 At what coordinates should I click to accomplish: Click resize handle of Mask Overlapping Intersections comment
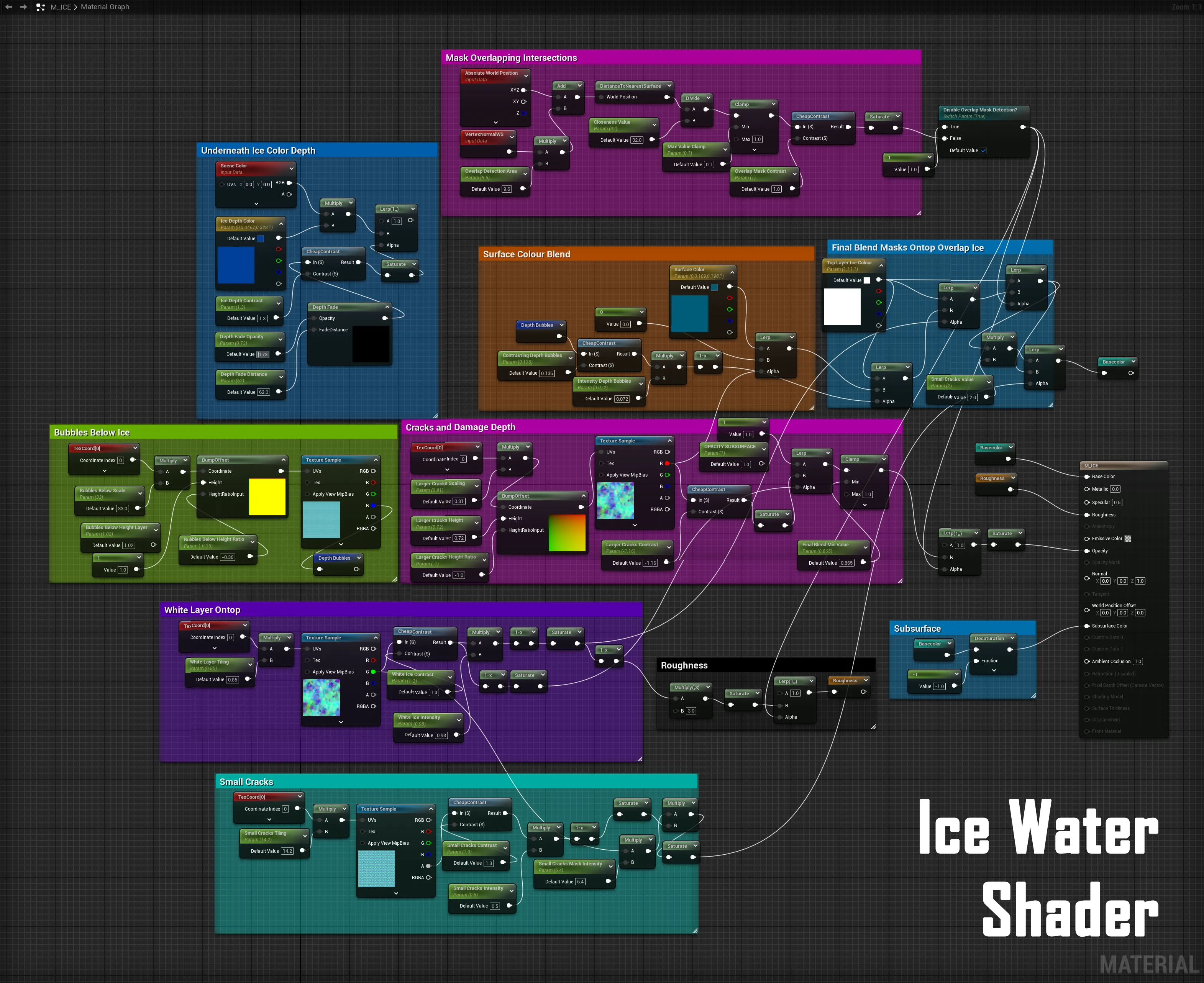pos(918,213)
